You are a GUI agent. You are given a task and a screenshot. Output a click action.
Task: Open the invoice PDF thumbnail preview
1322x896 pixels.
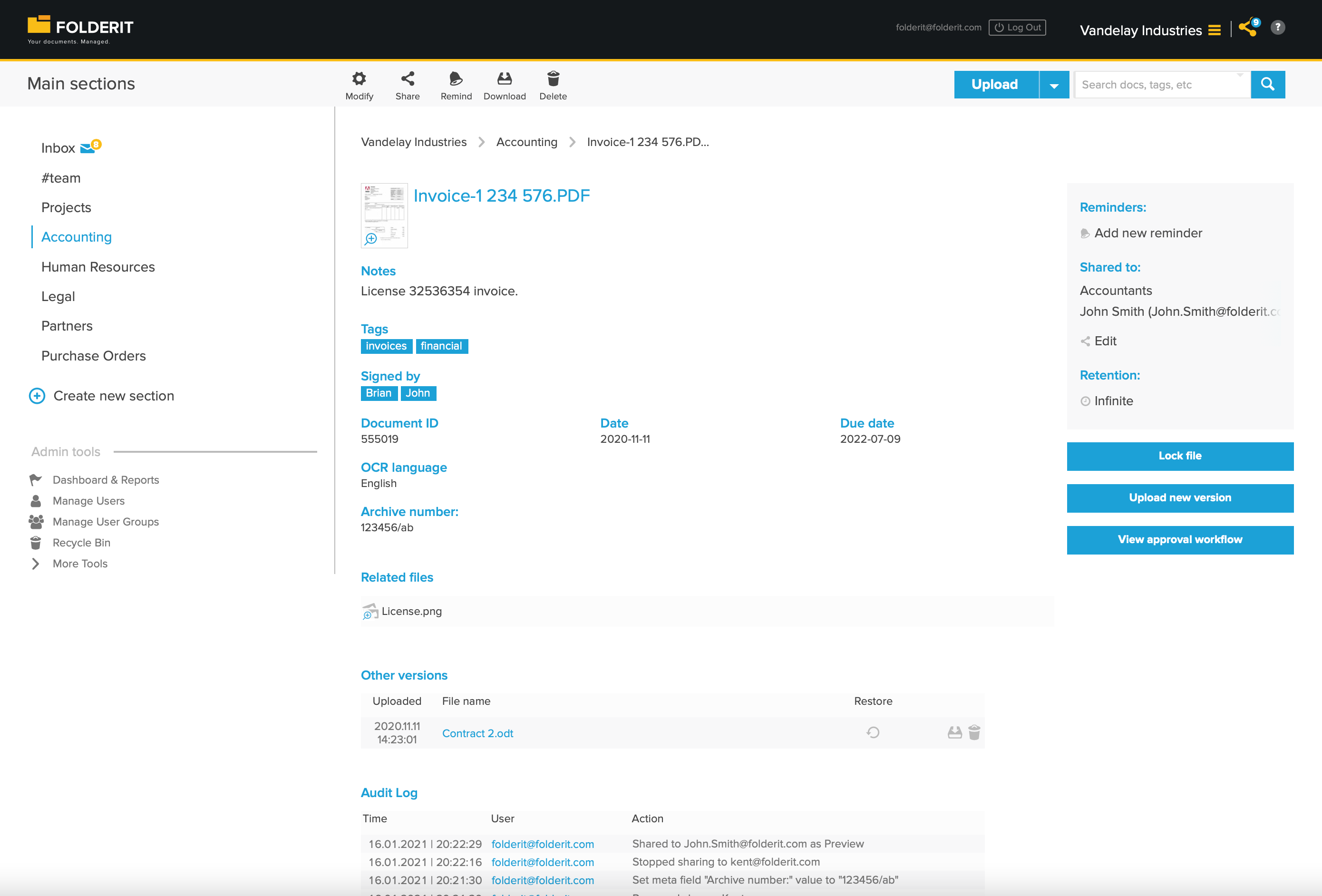(384, 215)
